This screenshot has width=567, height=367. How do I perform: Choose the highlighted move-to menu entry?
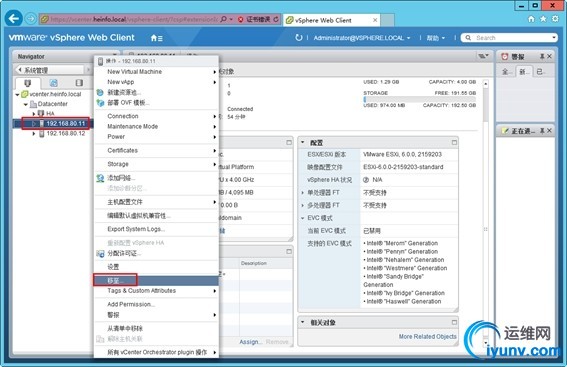[156, 281]
